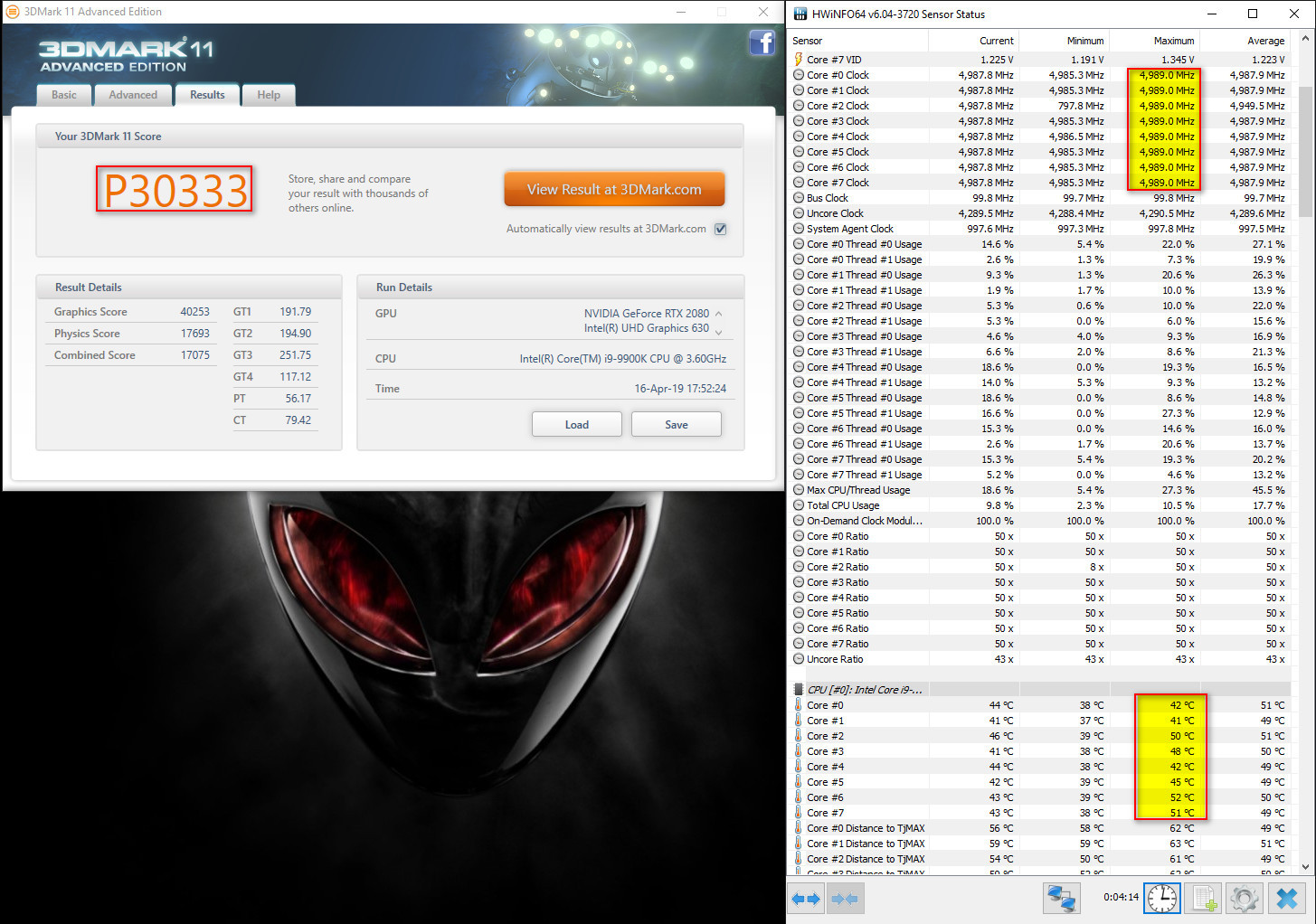This screenshot has height=924, width=1316.
Task: Click System Agent Clock sensor icon
Action: coord(799,229)
